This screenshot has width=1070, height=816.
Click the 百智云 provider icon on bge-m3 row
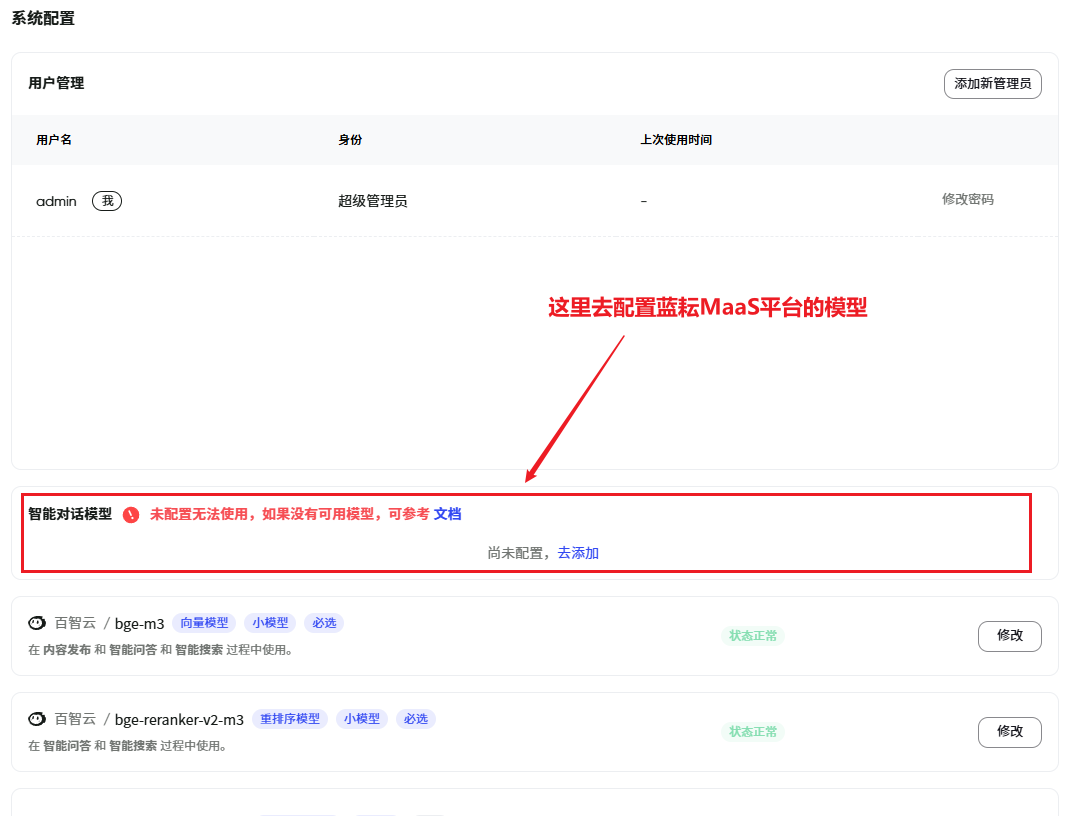click(37, 622)
